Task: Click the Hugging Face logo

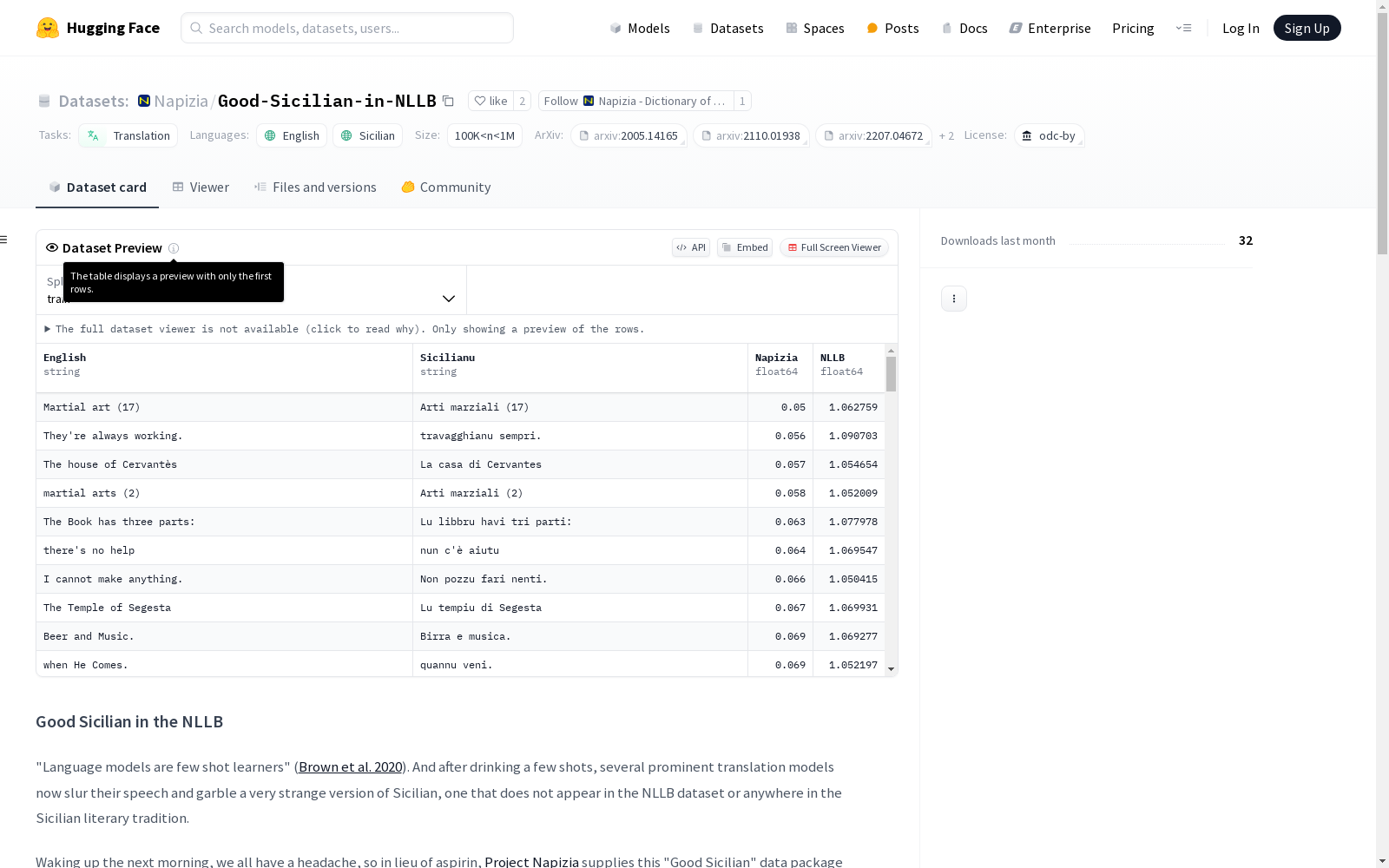Action: click(x=98, y=28)
